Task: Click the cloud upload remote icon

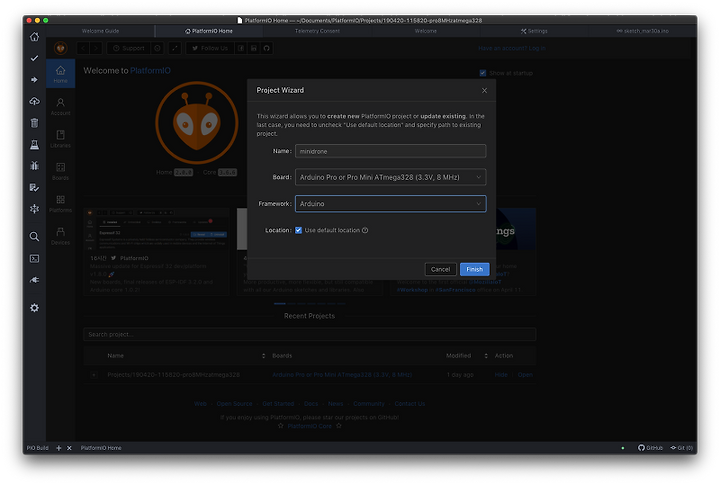Action: pos(34,101)
